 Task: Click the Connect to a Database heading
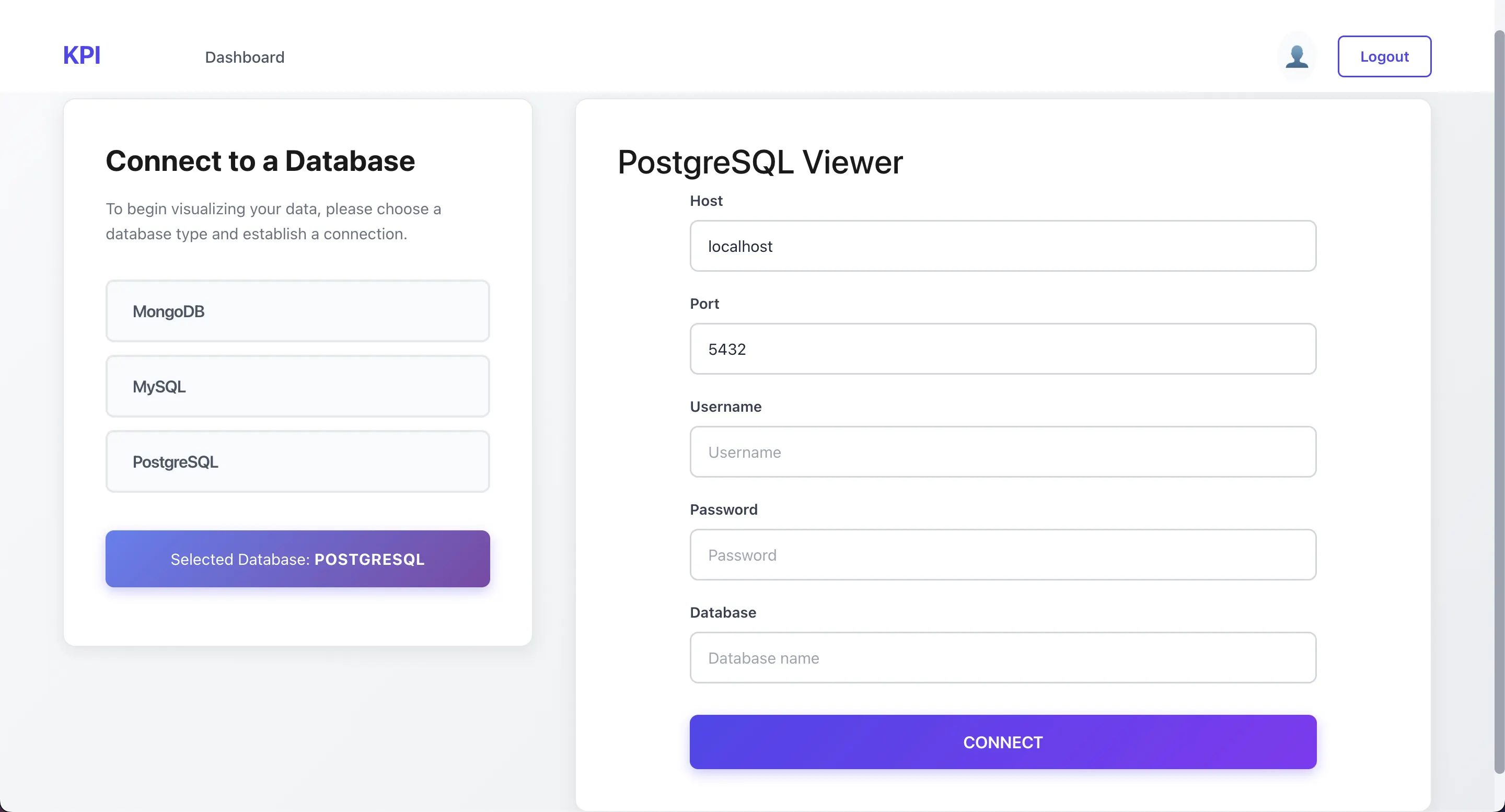tap(260, 160)
